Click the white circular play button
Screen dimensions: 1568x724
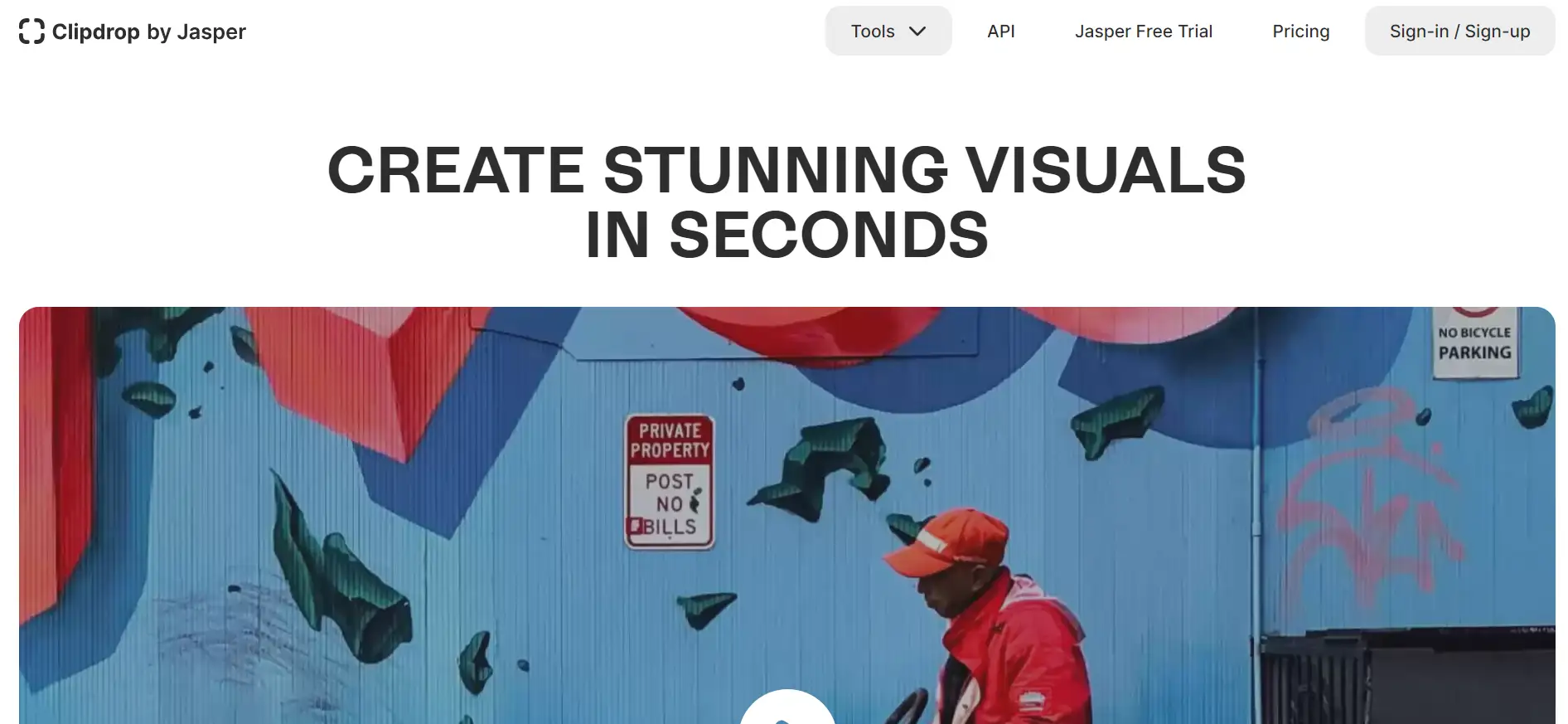coord(786,708)
